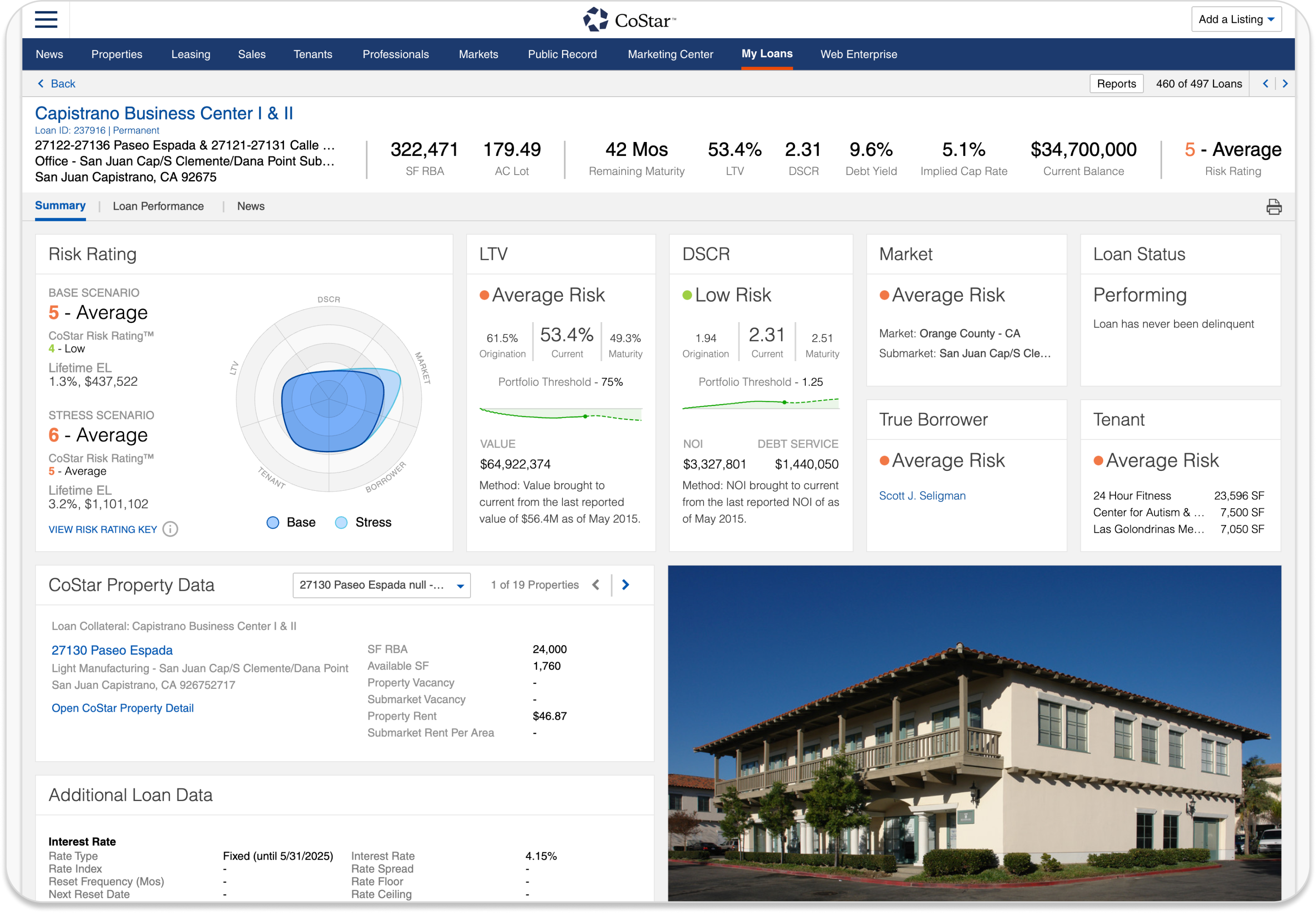This screenshot has width=1316, height=913.
Task: Click the LTV trend line current marker
Action: coord(585,417)
